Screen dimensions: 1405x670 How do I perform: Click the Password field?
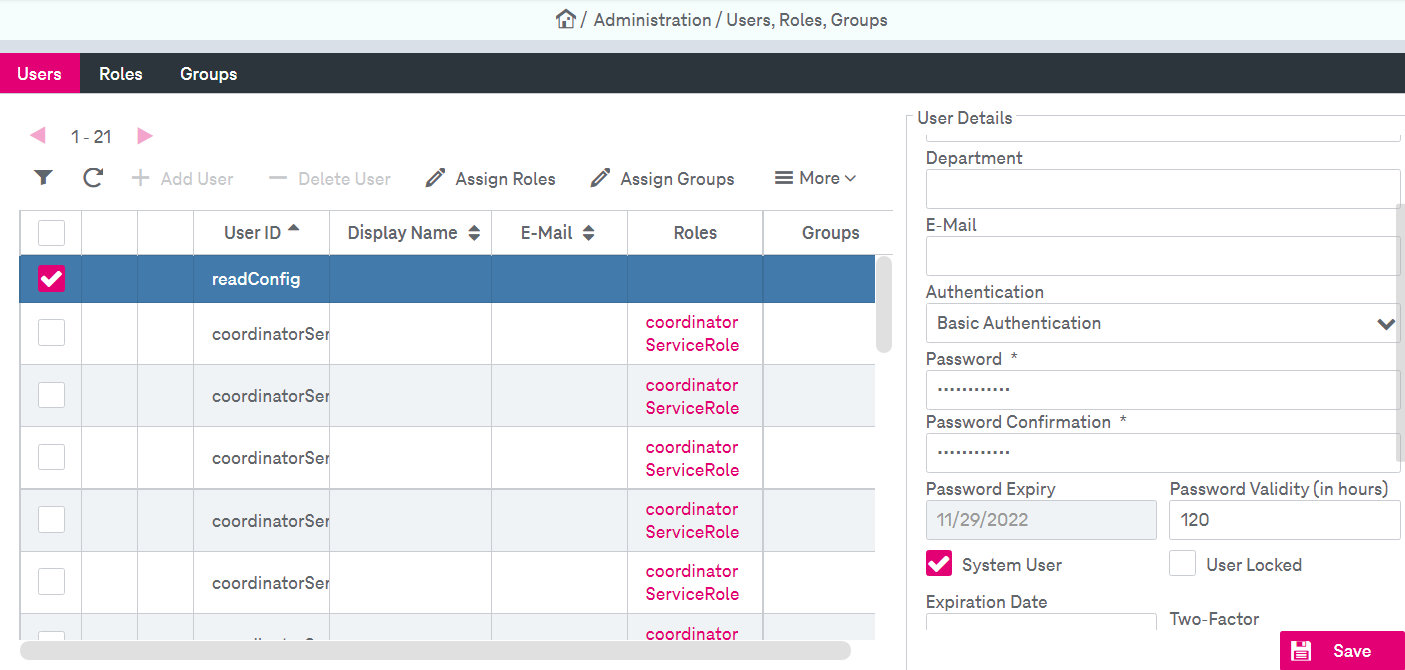click(x=1163, y=390)
